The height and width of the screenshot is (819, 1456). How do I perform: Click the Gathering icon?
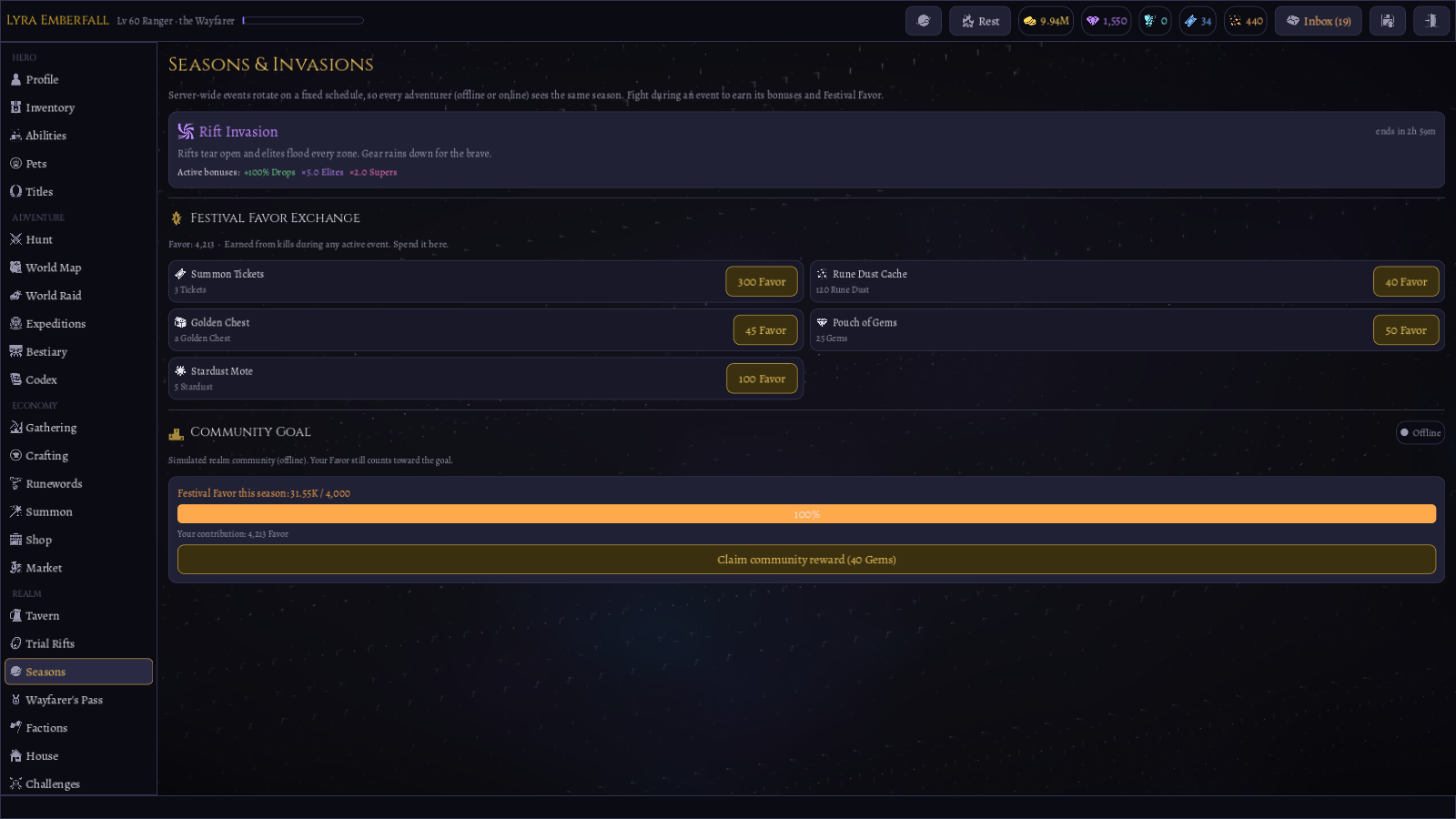point(15,428)
